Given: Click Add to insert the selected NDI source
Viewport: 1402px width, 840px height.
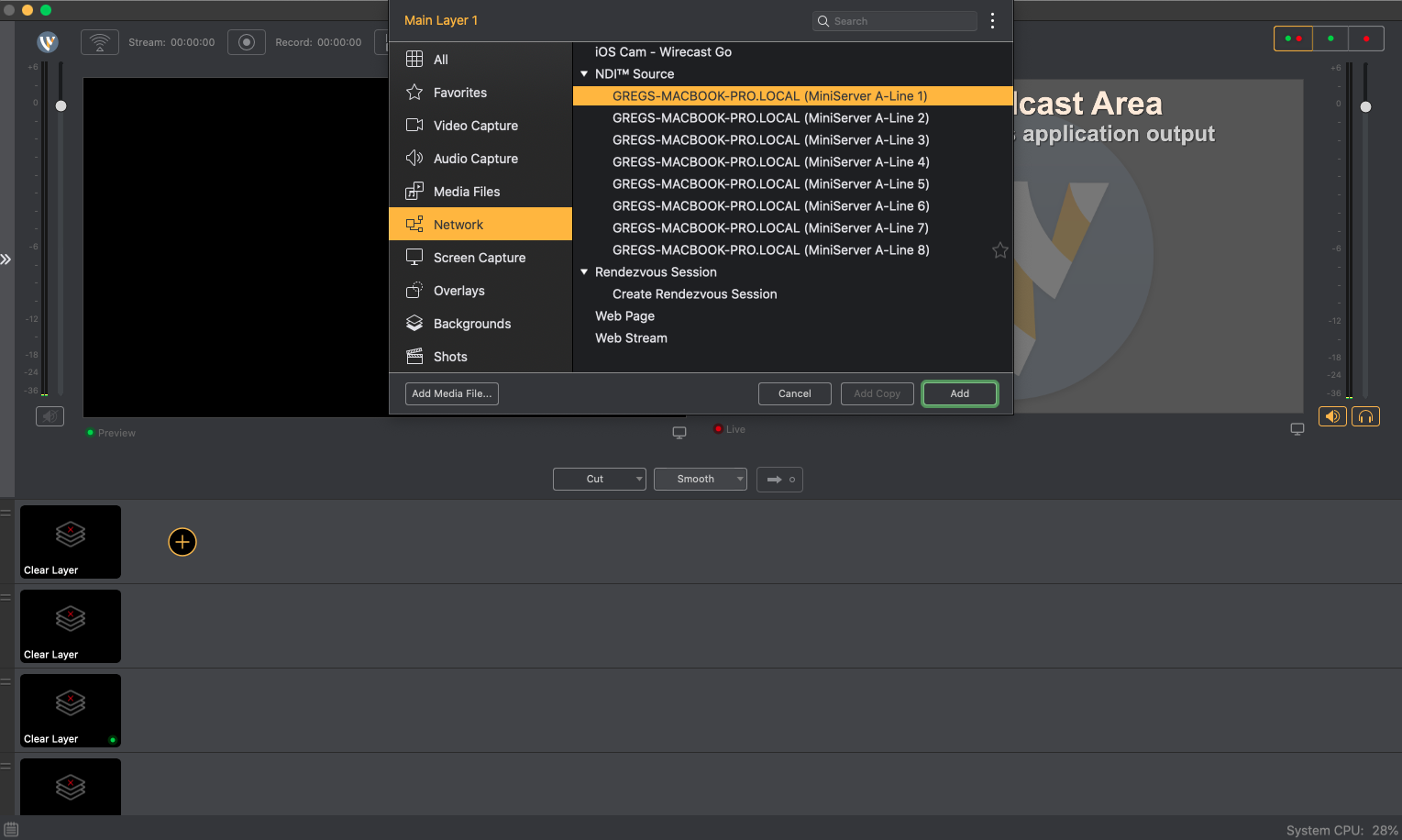Looking at the screenshot, I should pyautogui.click(x=959, y=393).
